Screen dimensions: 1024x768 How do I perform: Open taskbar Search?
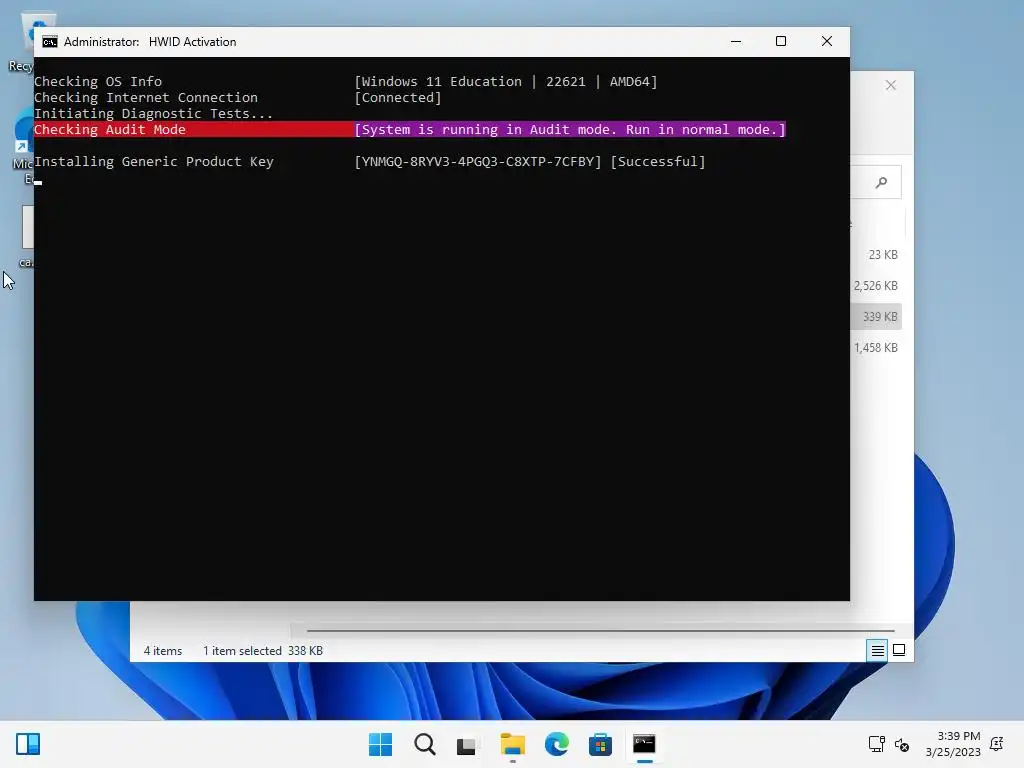424,744
